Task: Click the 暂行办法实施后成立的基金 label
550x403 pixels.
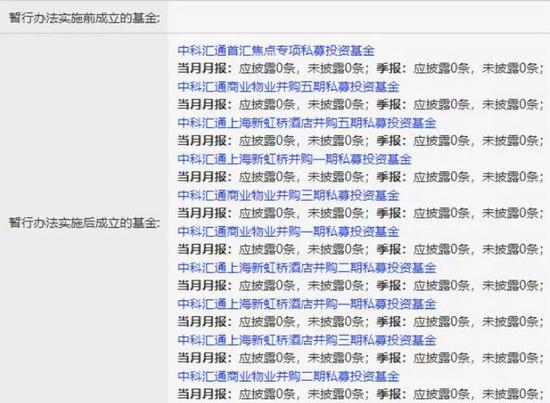Action: tap(84, 223)
